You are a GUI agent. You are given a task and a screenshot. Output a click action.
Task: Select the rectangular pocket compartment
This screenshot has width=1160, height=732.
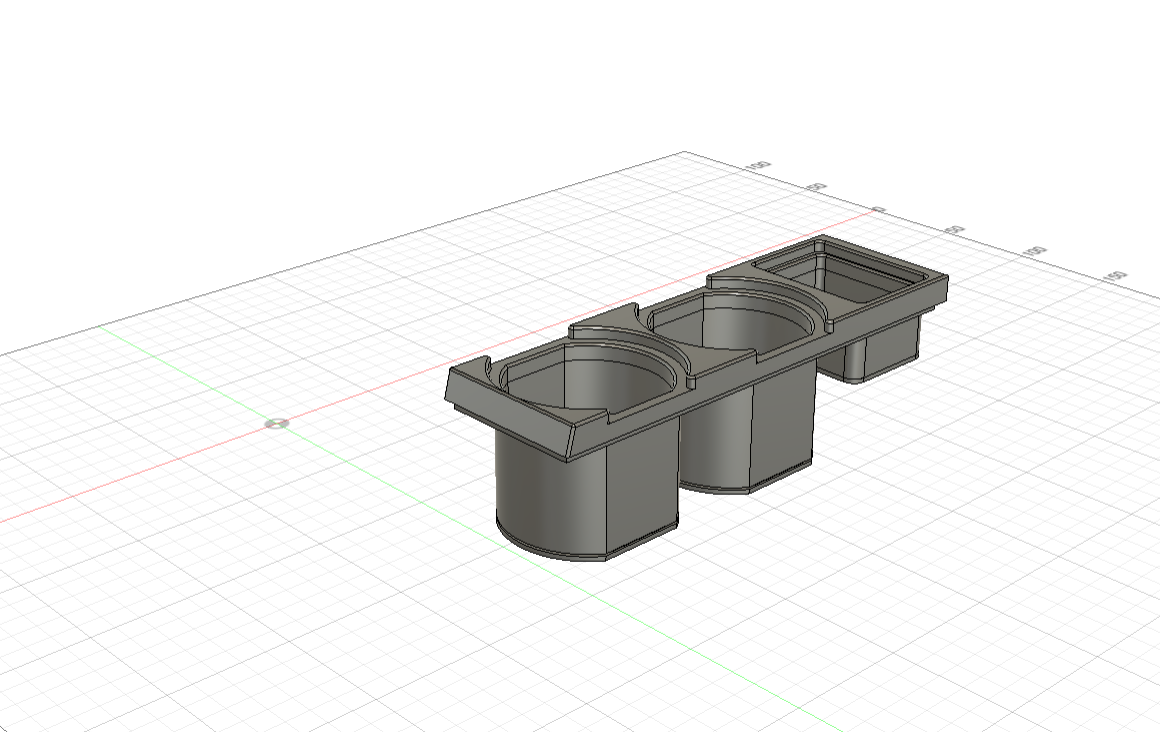click(x=860, y=285)
